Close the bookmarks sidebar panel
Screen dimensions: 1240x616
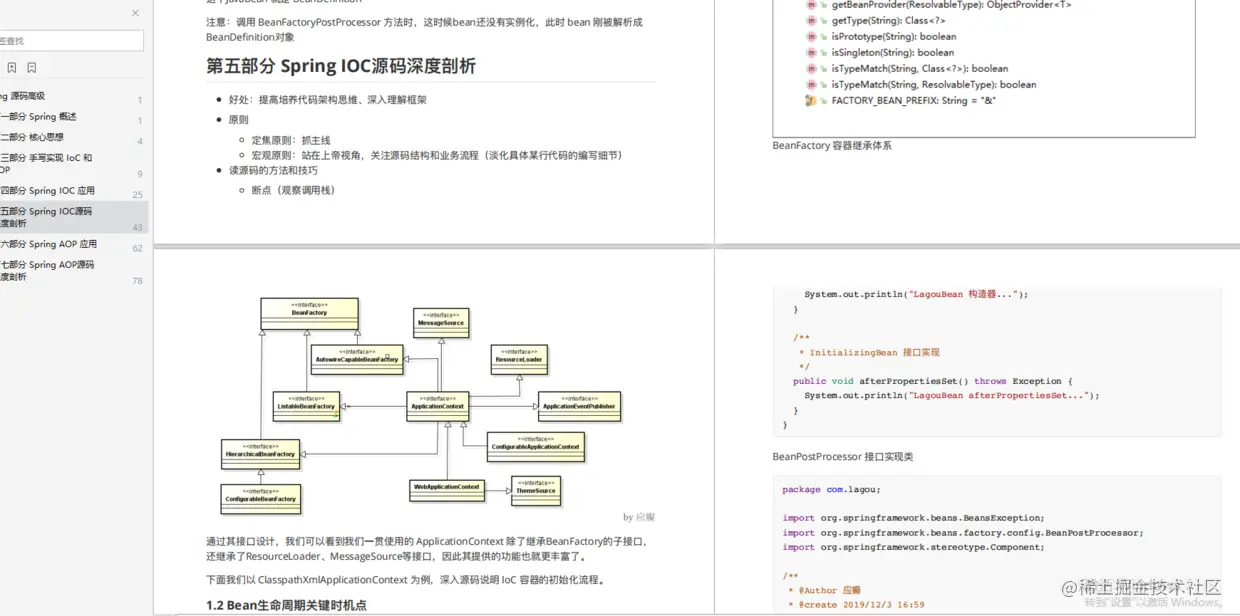pos(136,13)
